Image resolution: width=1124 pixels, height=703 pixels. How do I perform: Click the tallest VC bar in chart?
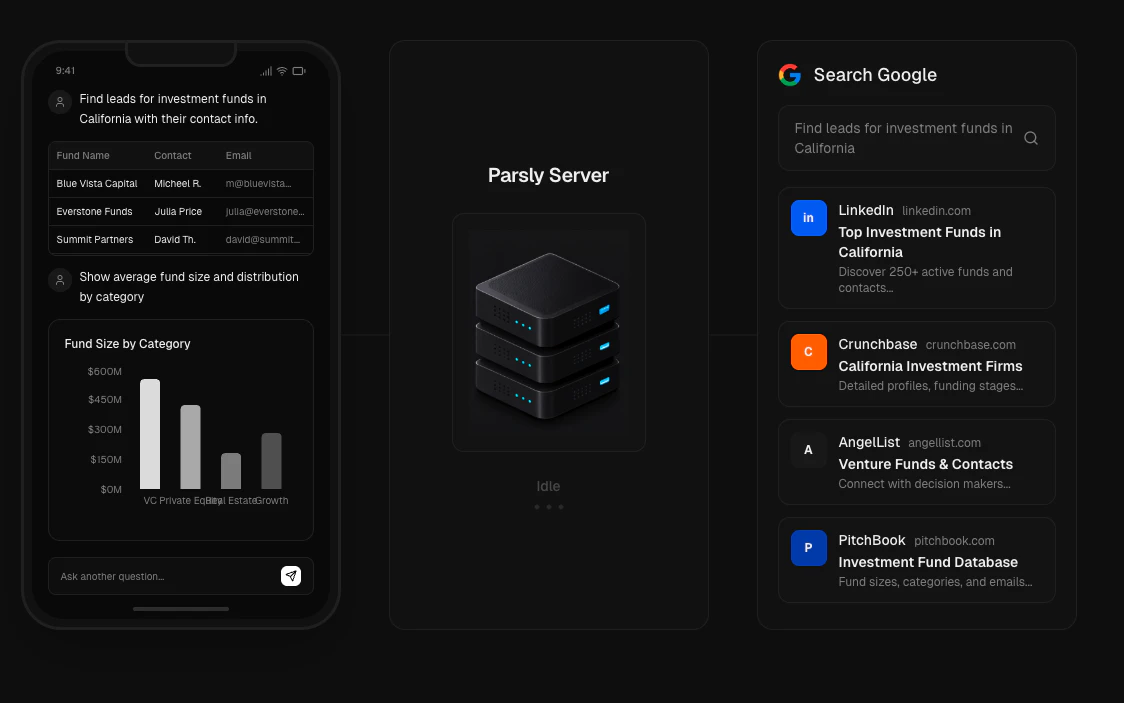click(x=150, y=434)
